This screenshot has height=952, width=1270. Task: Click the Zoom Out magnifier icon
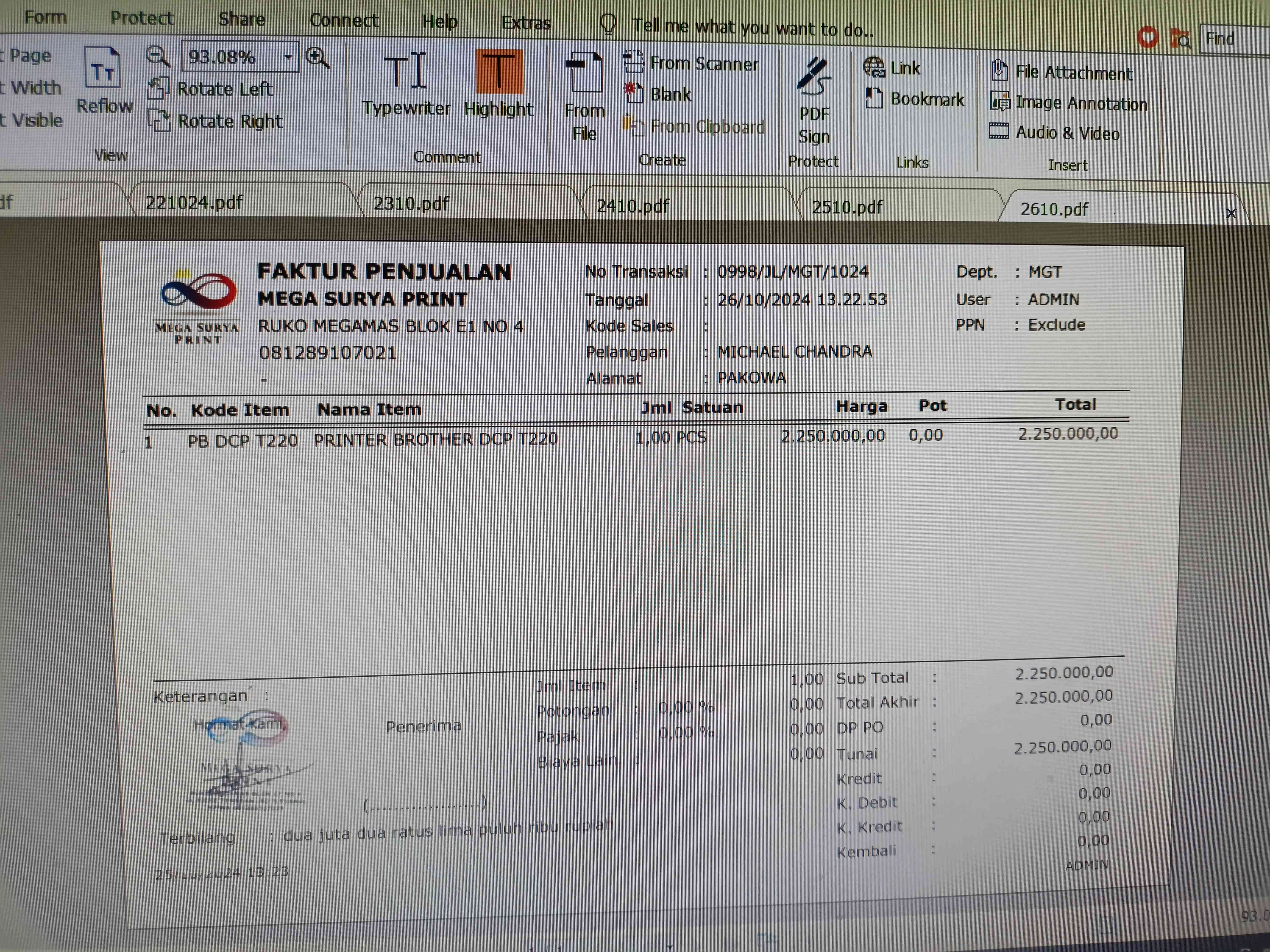(157, 56)
